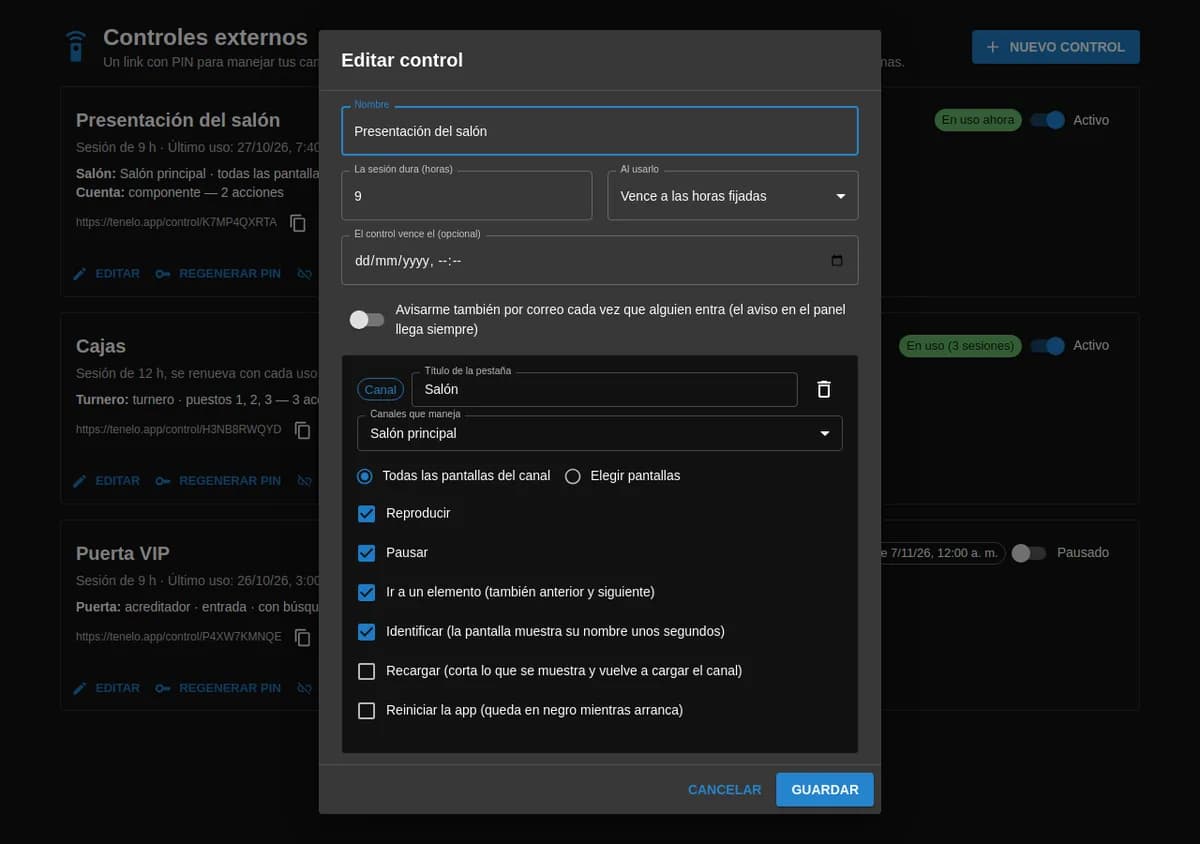Regenerate PIN for Puerta VIP control

pyautogui.click(x=218, y=688)
